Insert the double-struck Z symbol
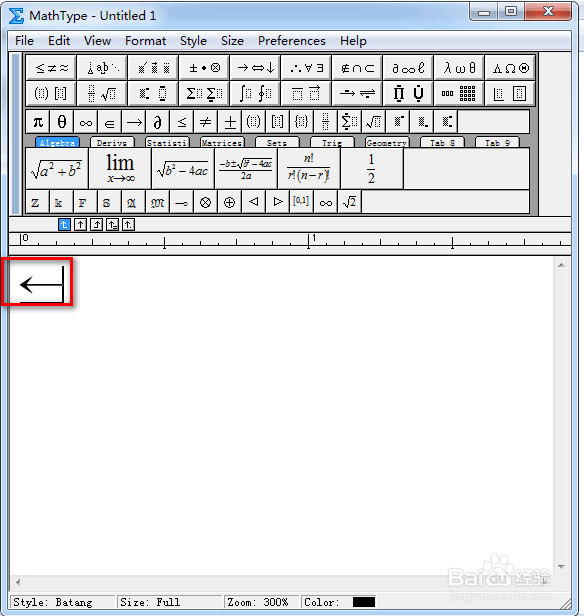The image size is (584, 616). 38,202
